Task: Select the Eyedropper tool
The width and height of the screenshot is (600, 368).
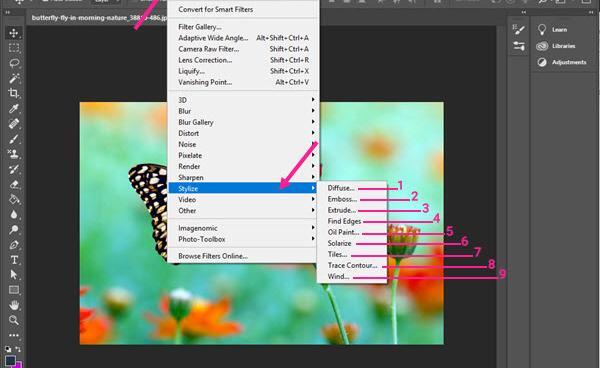Action: click(x=14, y=108)
